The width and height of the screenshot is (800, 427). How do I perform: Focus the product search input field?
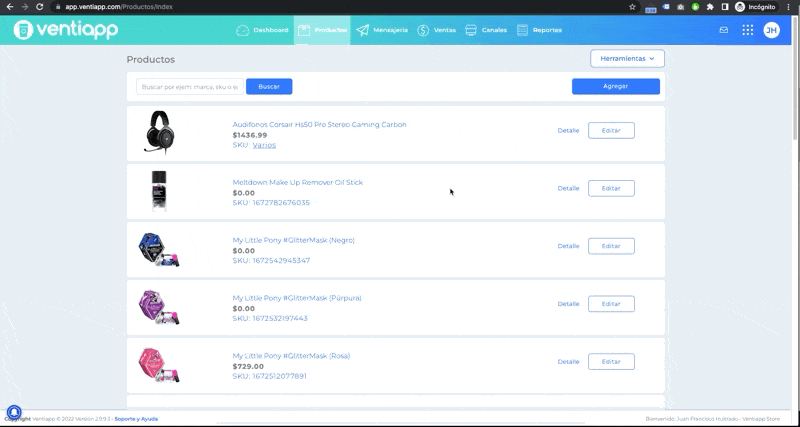coord(190,87)
